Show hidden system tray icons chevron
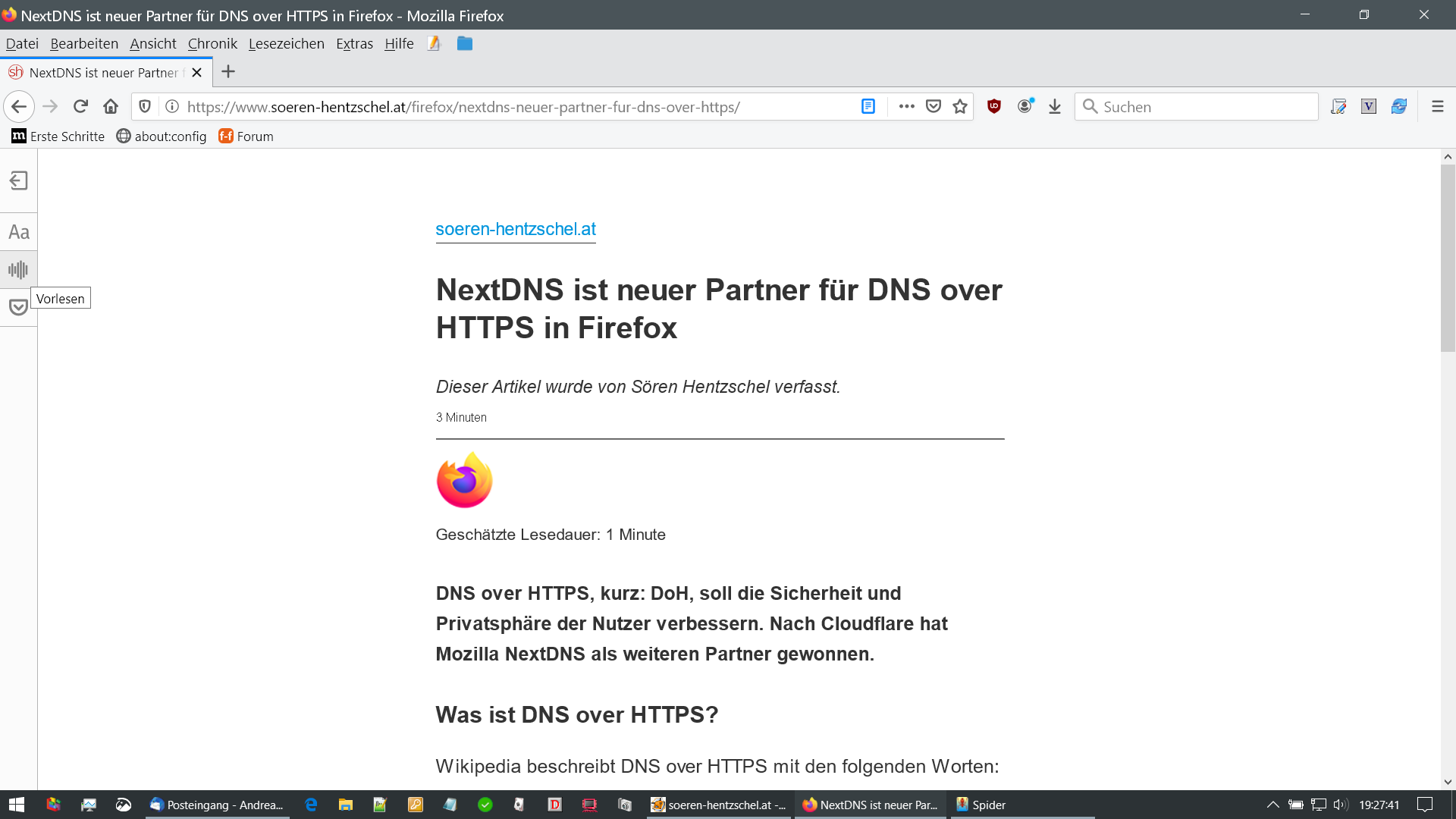Screen dimensions: 1456x819 (1272, 805)
